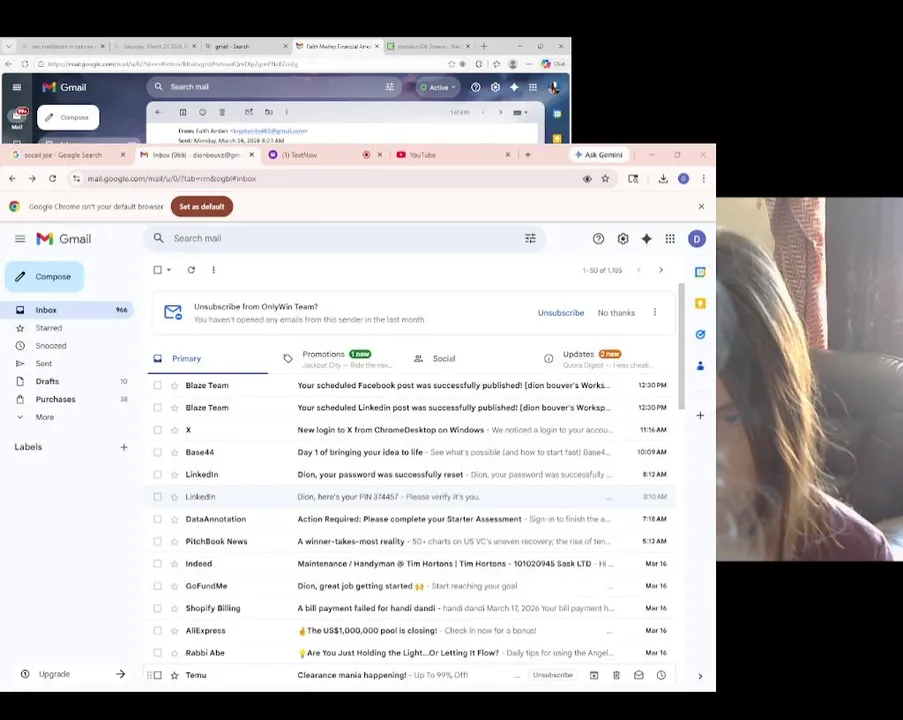The width and height of the screenshot is (903, 720).
Task: Open Gemini sparkle icon in Gmail header
Action: pyautogui.click(x=647, y=238)
